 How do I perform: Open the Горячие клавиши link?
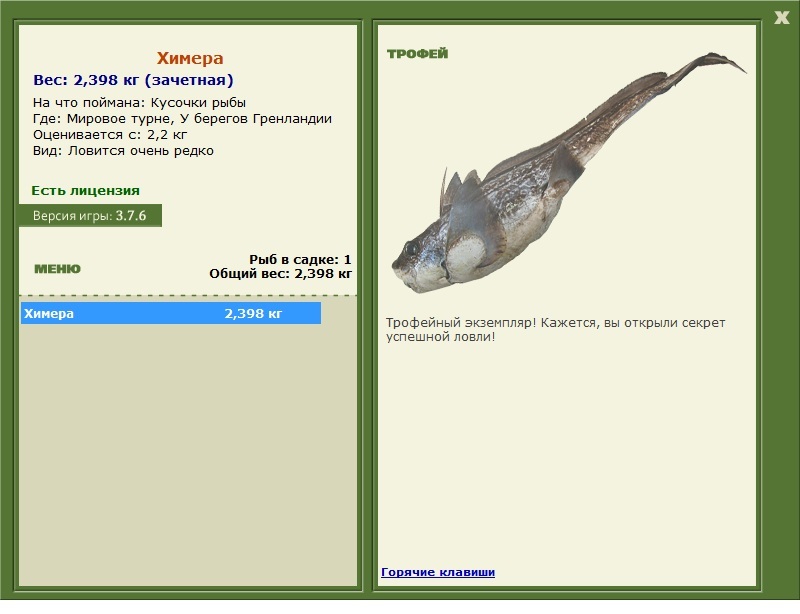[438, 572]
